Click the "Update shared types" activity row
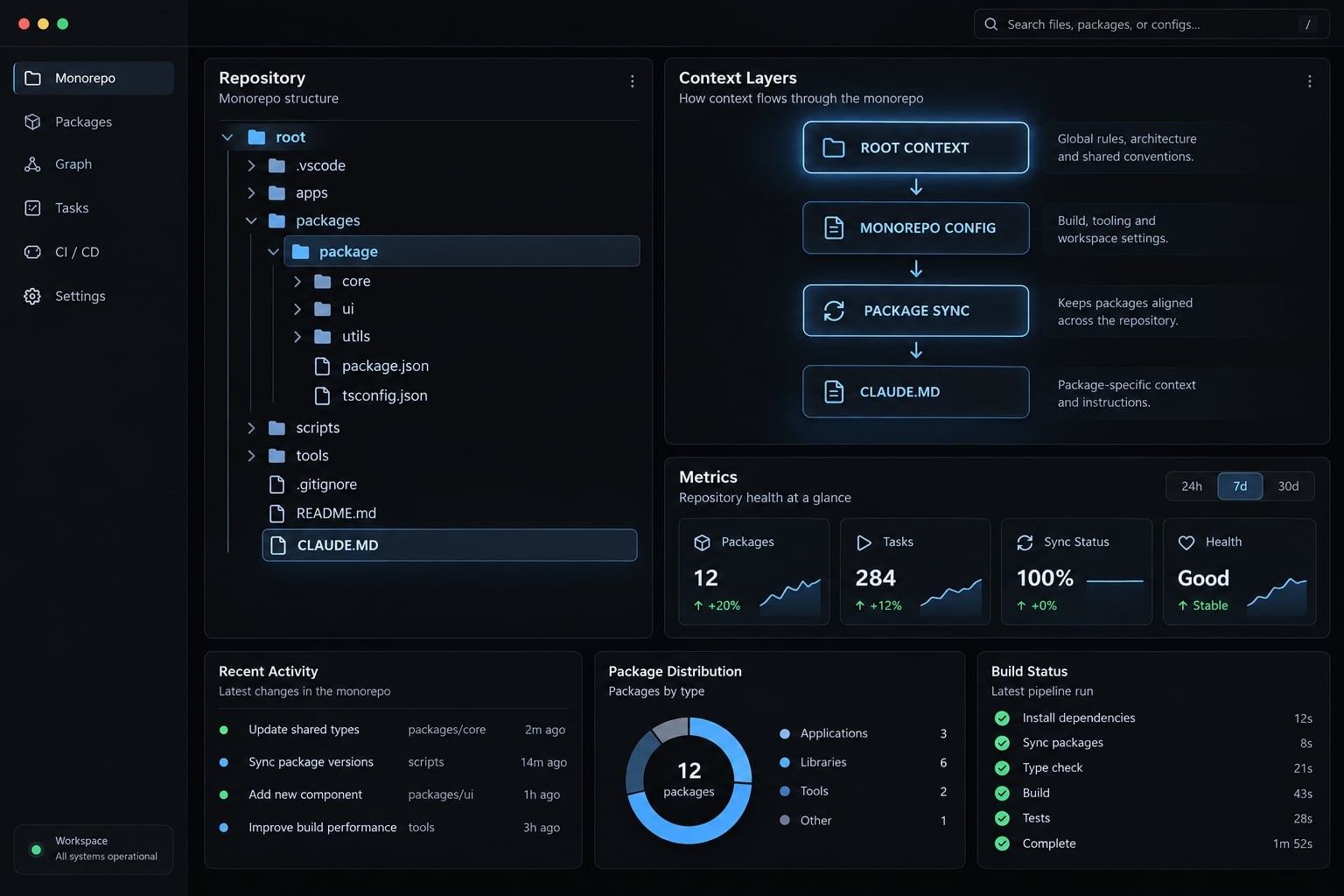The height and width of the screenshot is (896, 1344). tap(393, 730)
